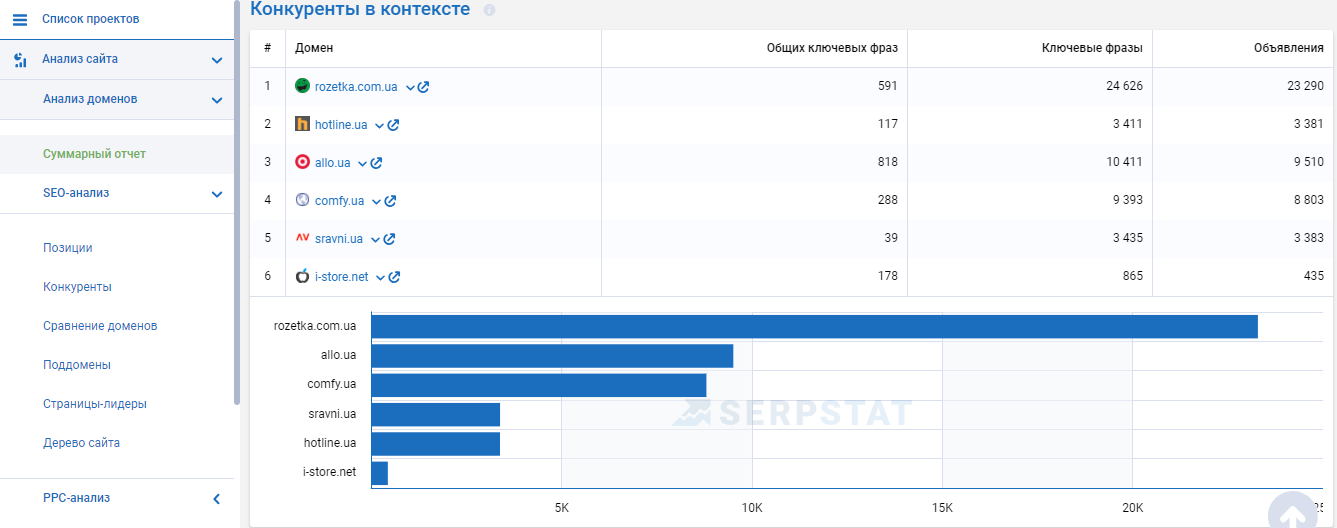
Task: Click the rozetka.com.ua favicon
Action: [x=302, y=86]
